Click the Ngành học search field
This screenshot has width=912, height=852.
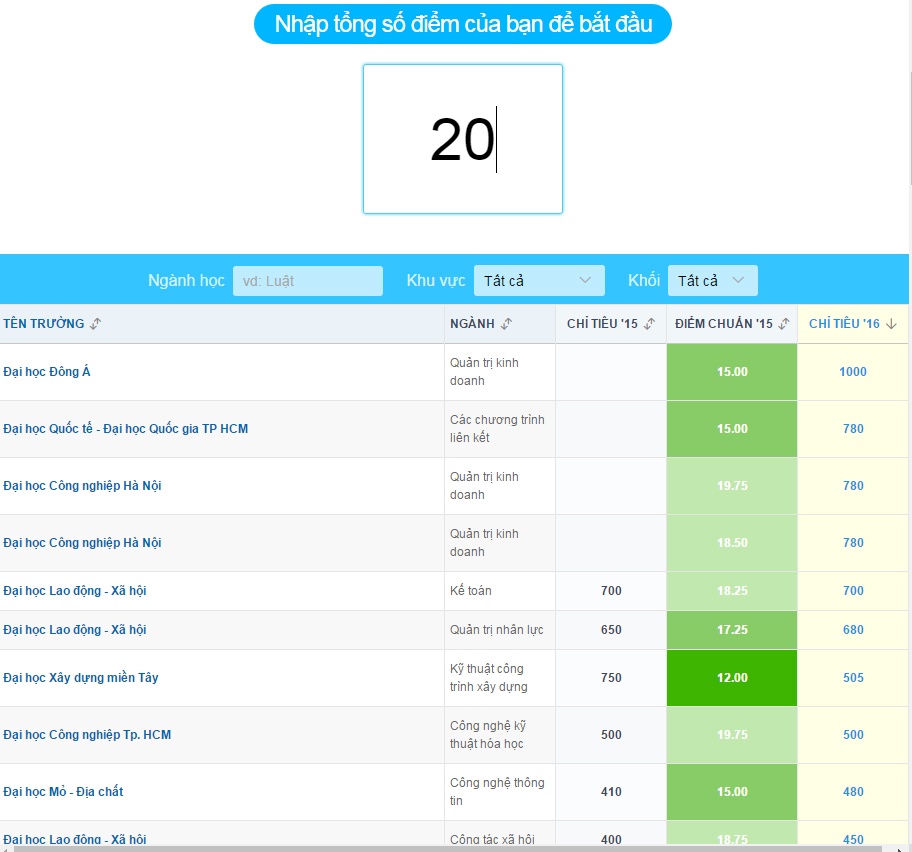(307, 281)
